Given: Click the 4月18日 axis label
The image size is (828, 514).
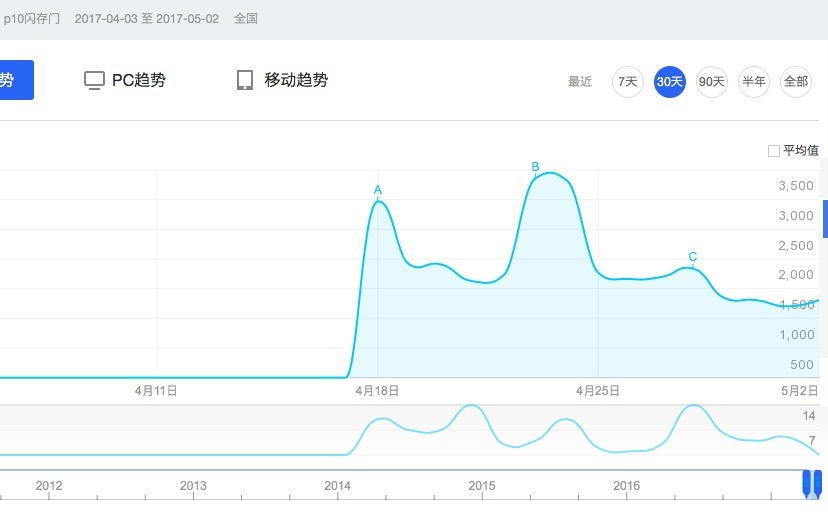Looking at the screenshot, I should 377,391.
